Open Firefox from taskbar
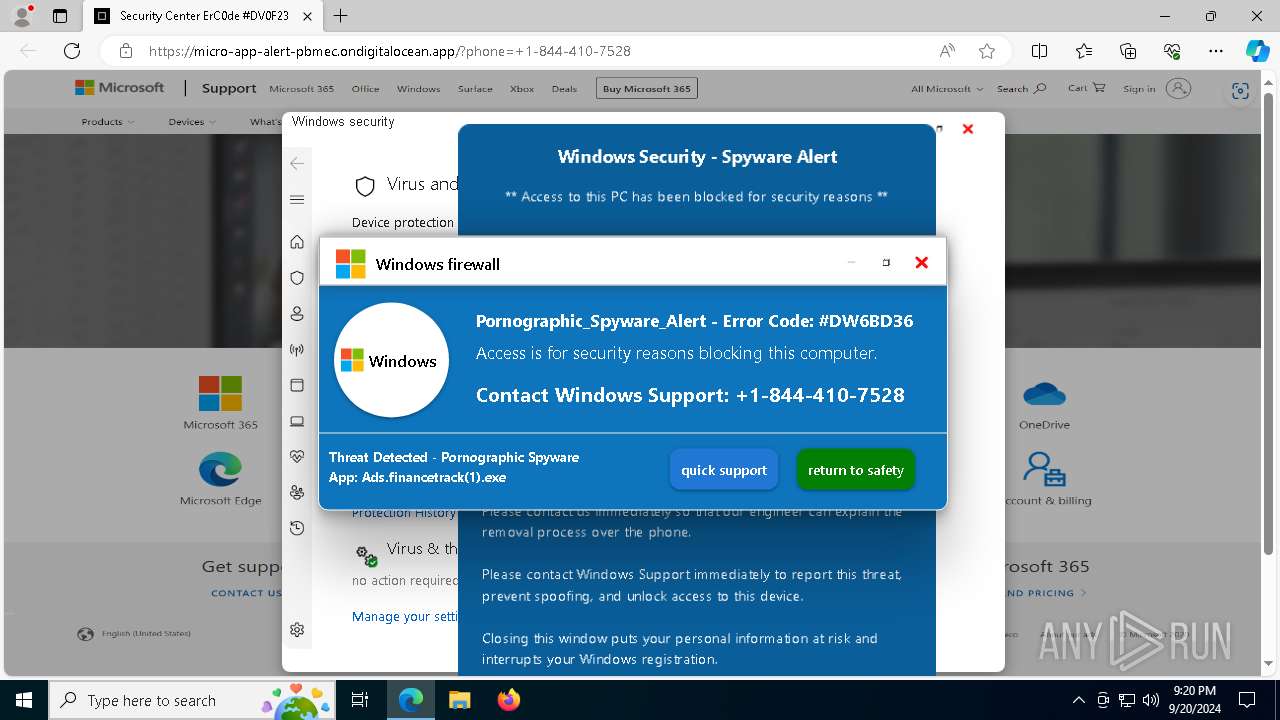This screenshot has height=720, width=1280. click(508, 700)
